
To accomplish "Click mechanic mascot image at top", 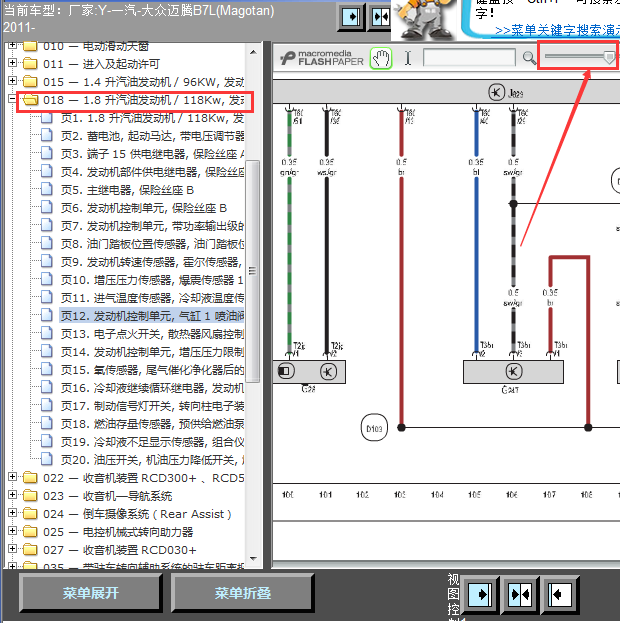I will click(424, 19).
